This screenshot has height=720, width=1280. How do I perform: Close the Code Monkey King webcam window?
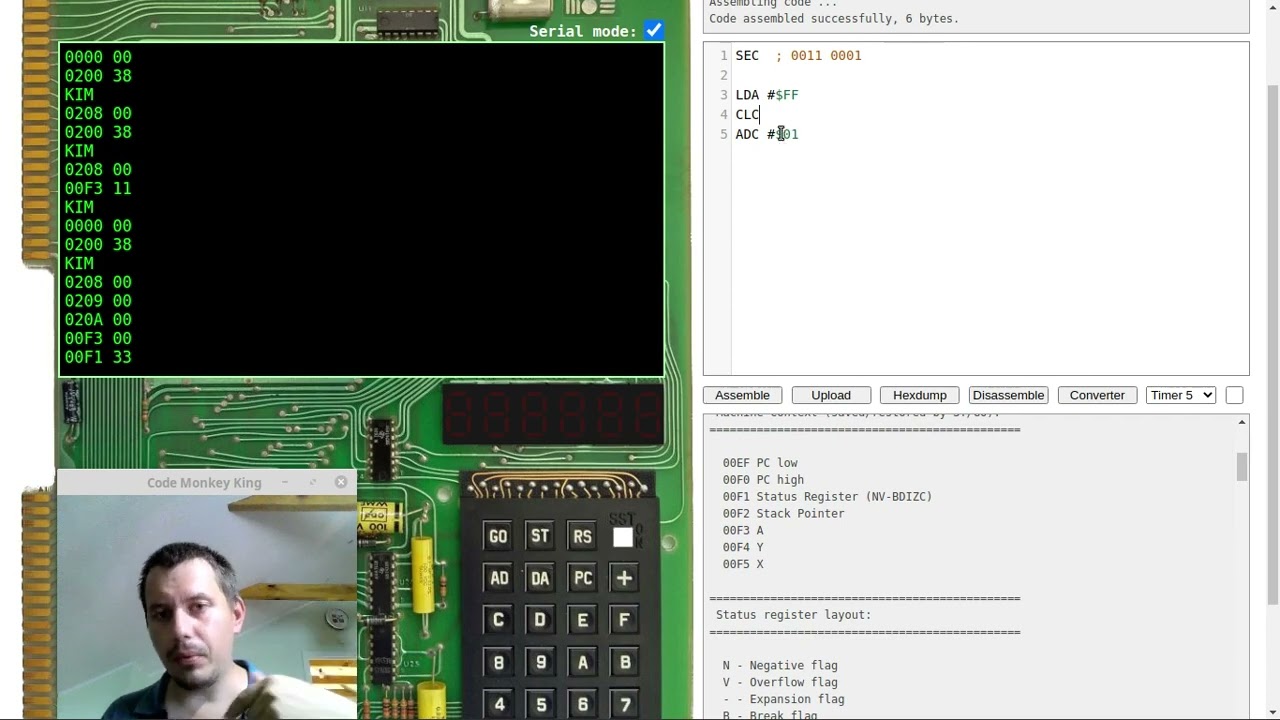pyautogui.click(x=341, y=482)
